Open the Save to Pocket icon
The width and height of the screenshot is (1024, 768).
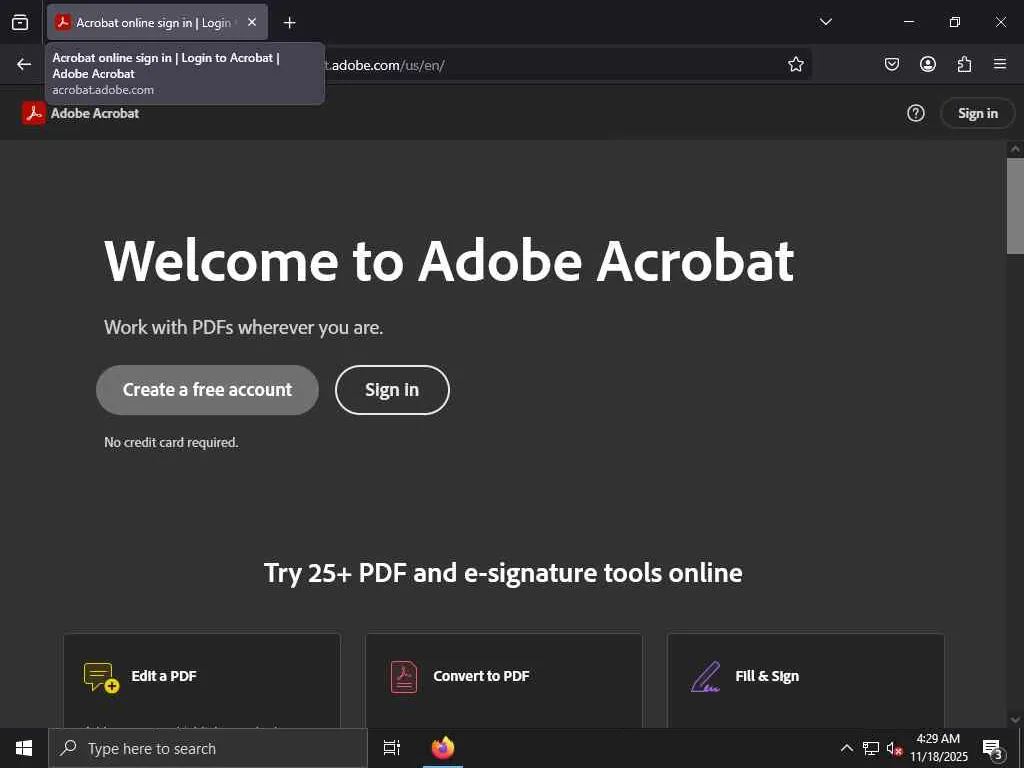coord(891,64)
